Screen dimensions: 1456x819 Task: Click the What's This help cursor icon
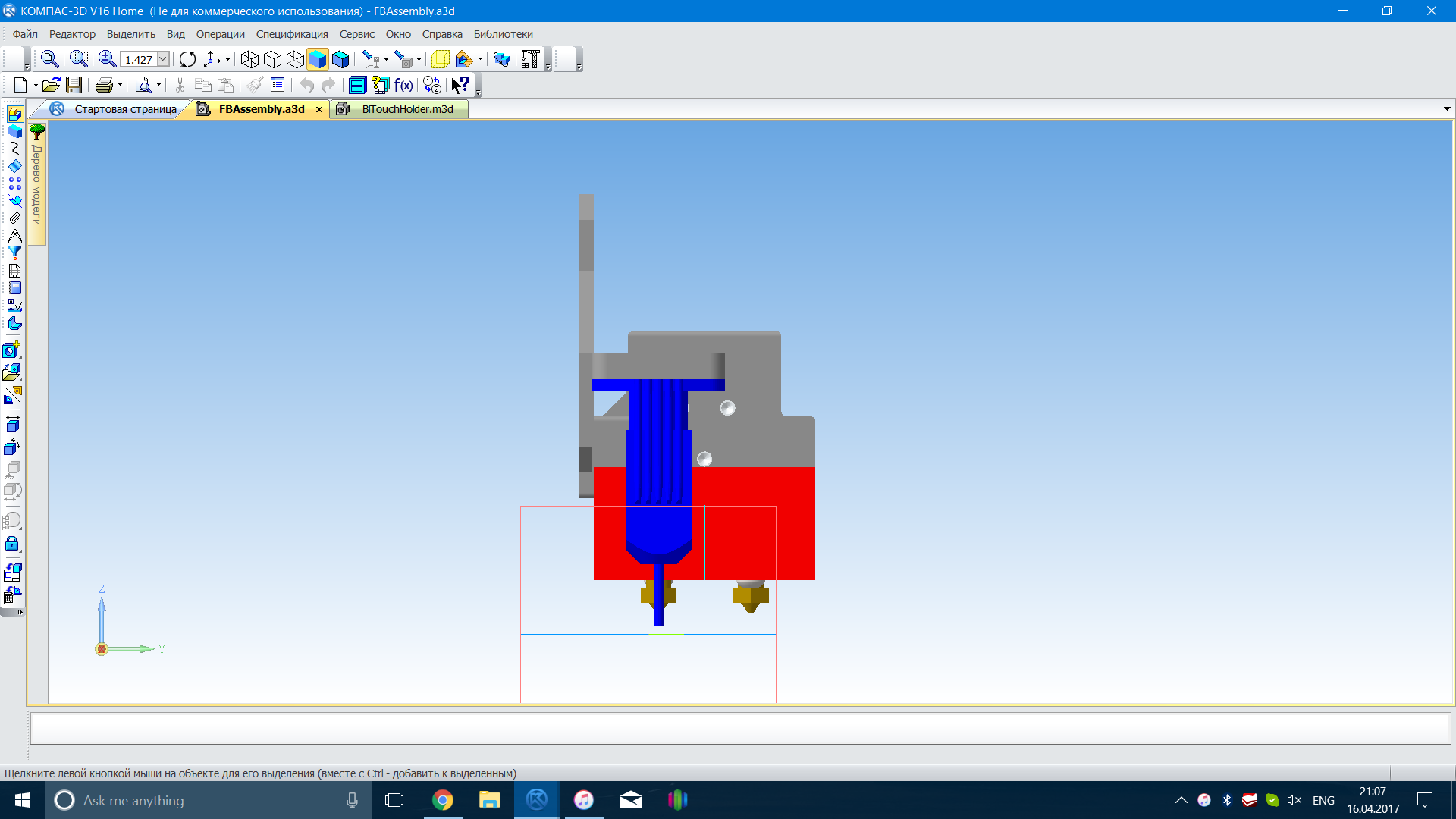[461, 85]
